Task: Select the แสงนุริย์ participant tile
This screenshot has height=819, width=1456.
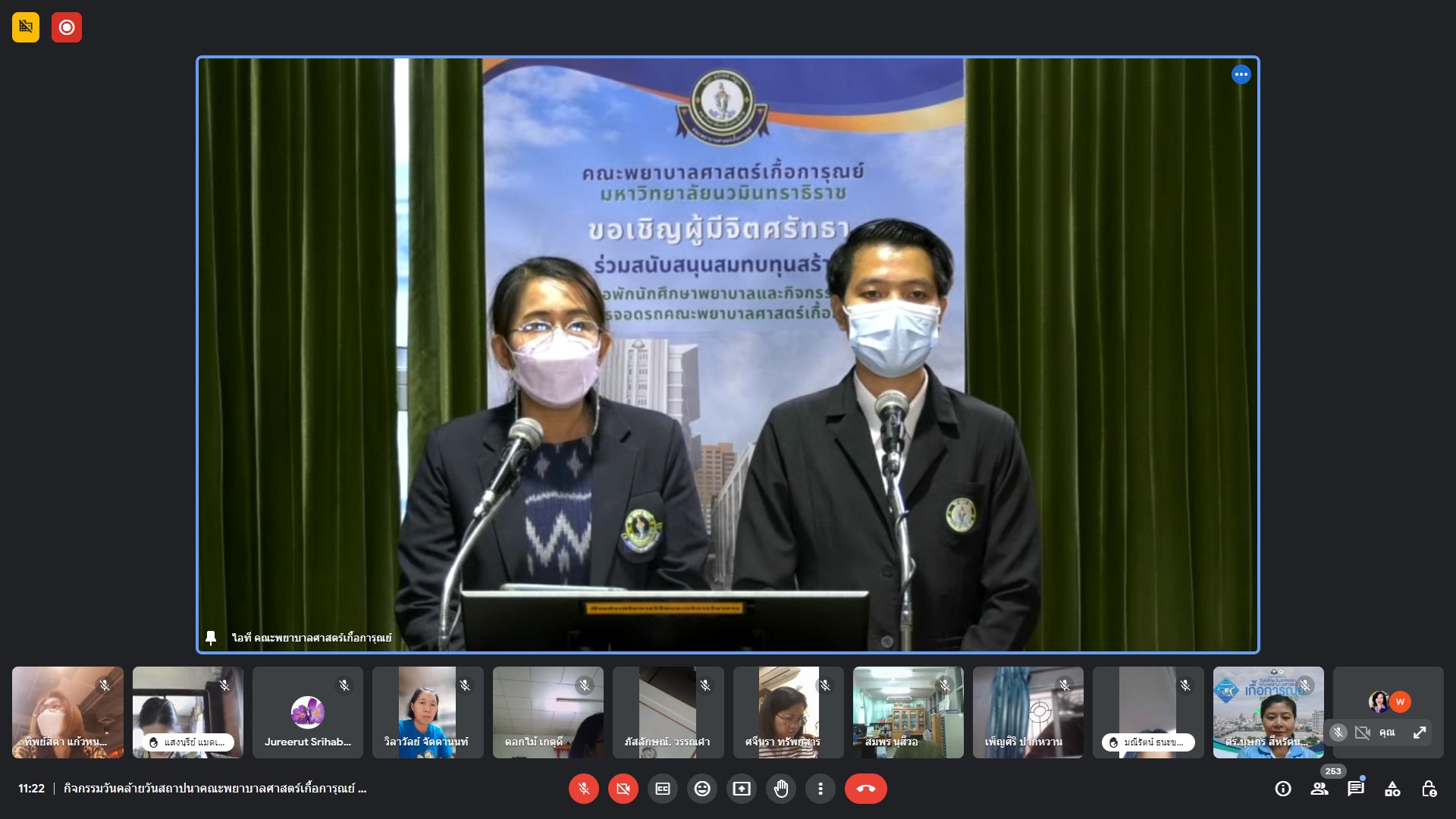Action: [x=188, y=713]
